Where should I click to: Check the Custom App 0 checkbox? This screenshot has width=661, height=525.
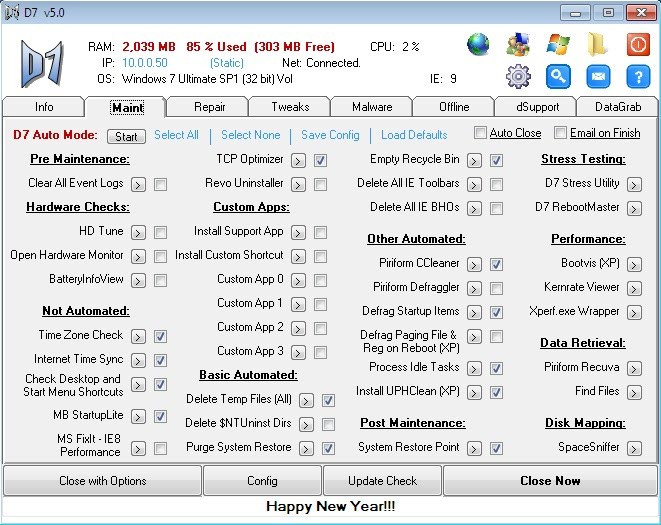[x=320, y=280]
